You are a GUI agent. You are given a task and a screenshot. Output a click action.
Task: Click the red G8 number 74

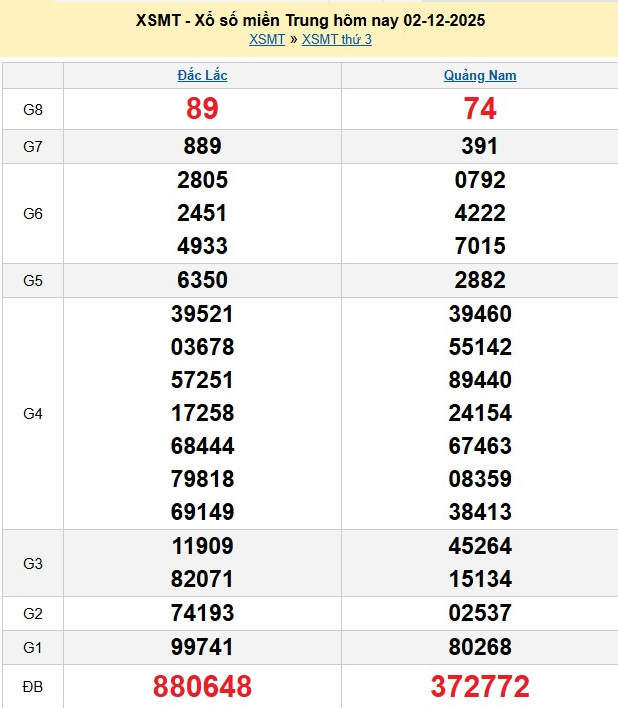click(x=480, y=109)
